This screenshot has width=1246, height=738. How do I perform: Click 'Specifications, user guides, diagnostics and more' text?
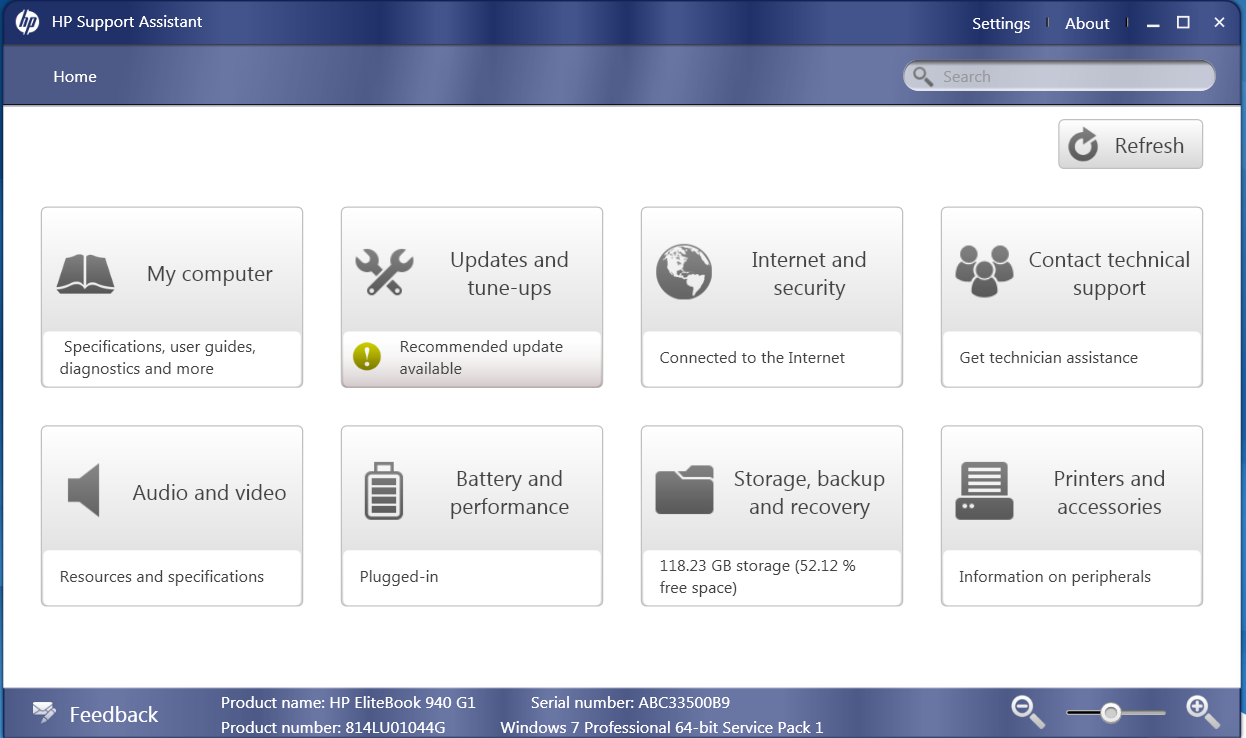pos(158,358)
